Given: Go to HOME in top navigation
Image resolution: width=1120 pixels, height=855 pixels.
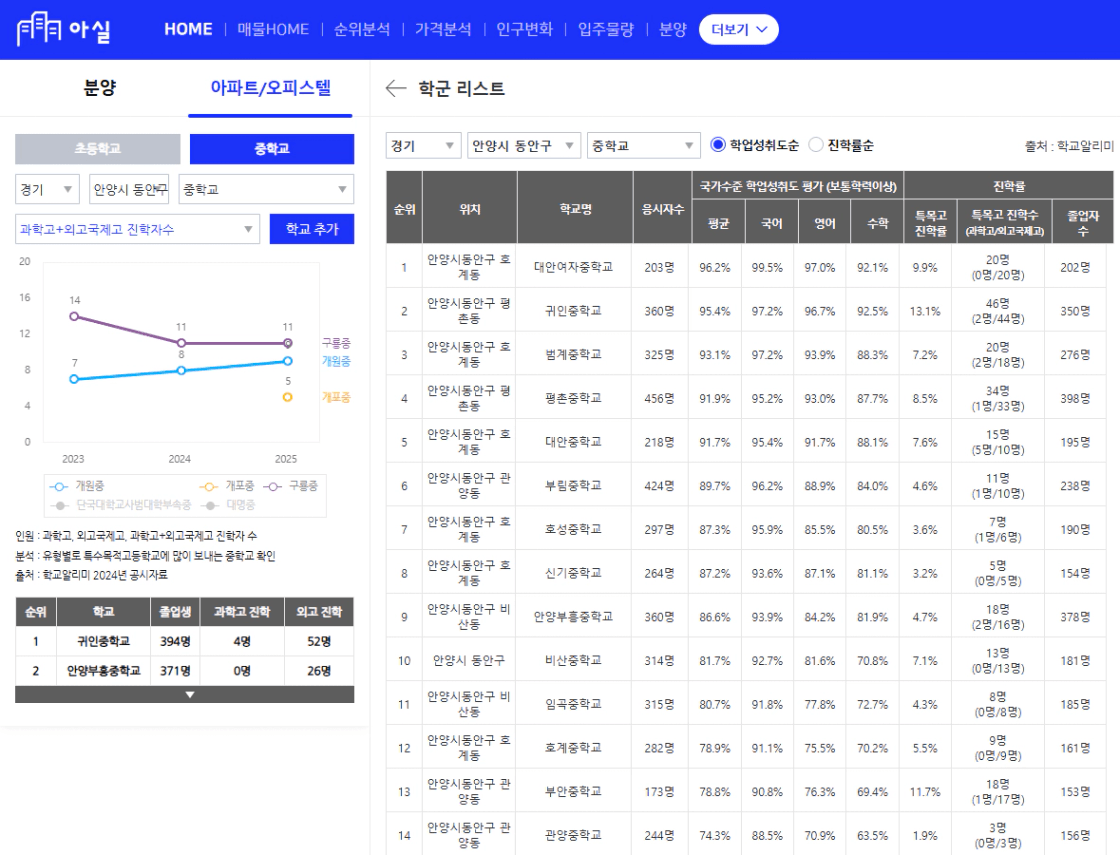Looking at the screenshot, I should point(189,29).
